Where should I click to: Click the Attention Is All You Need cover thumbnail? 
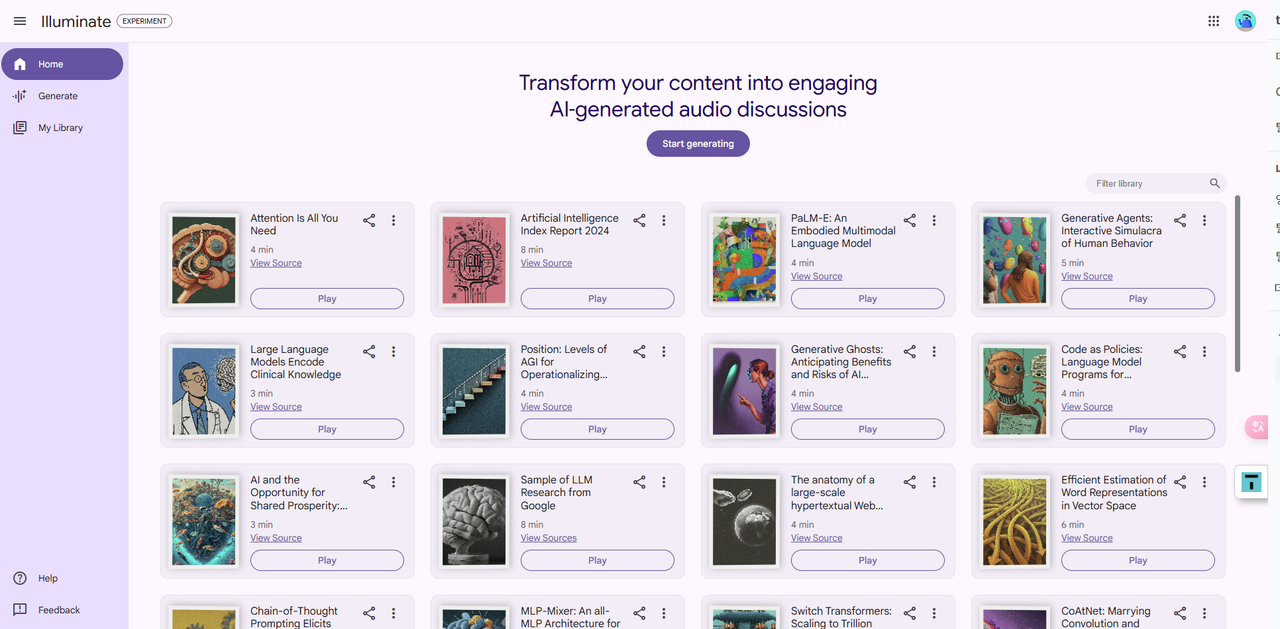point(204,260)
